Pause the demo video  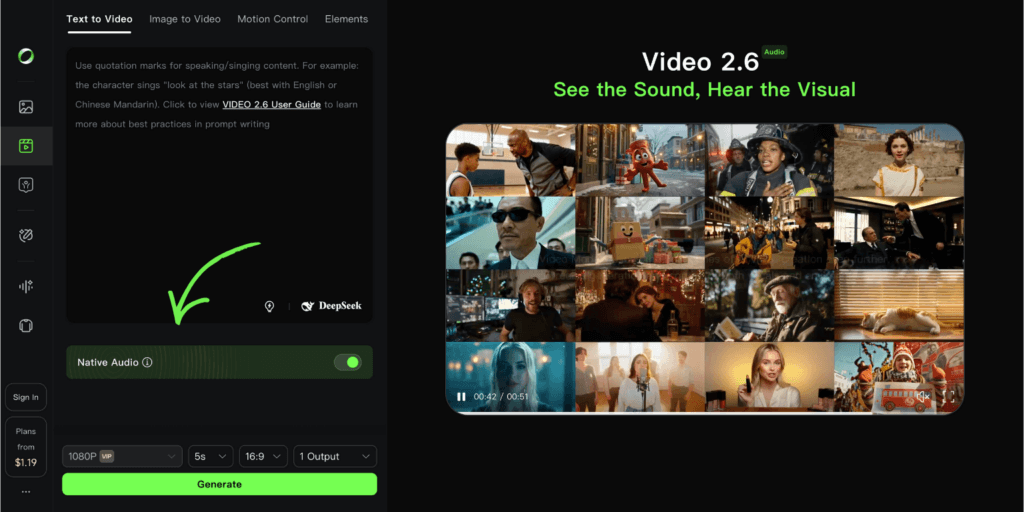tap(461, 396)
